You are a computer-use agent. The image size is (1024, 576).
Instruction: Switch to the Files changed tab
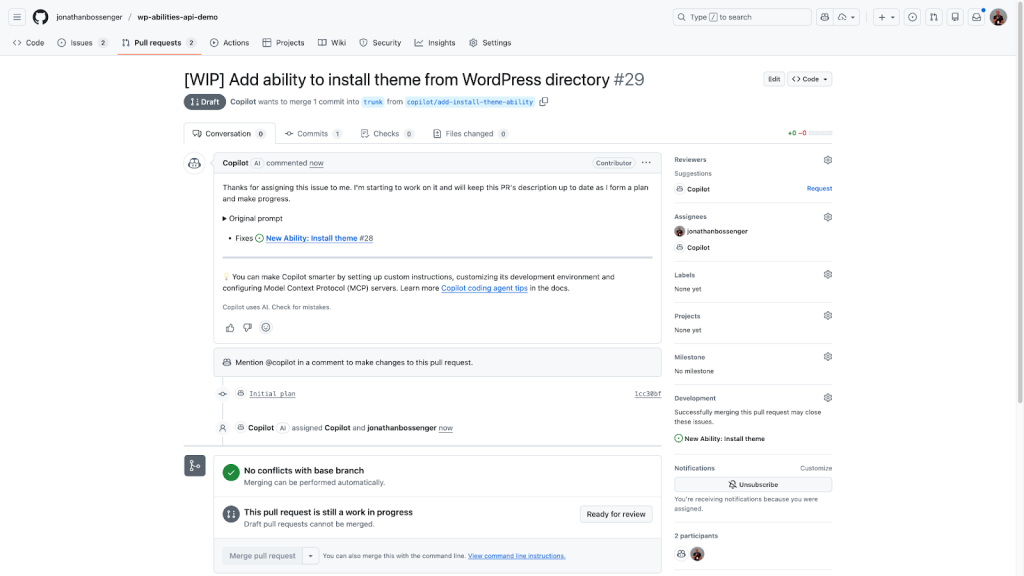[469, 134]
